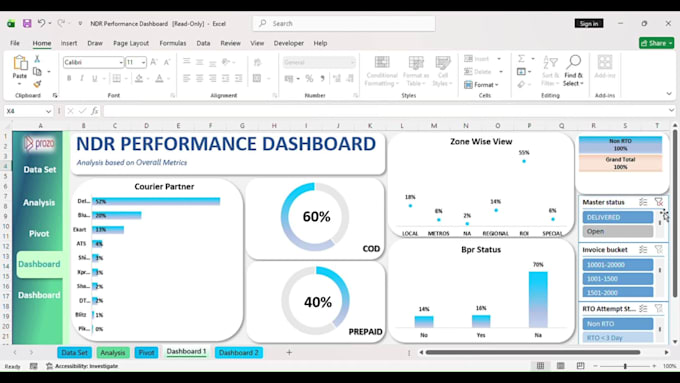Click the Cut scissors icon
The height and width of the screenshot is (383, 680).
click(x=37, y=59)
